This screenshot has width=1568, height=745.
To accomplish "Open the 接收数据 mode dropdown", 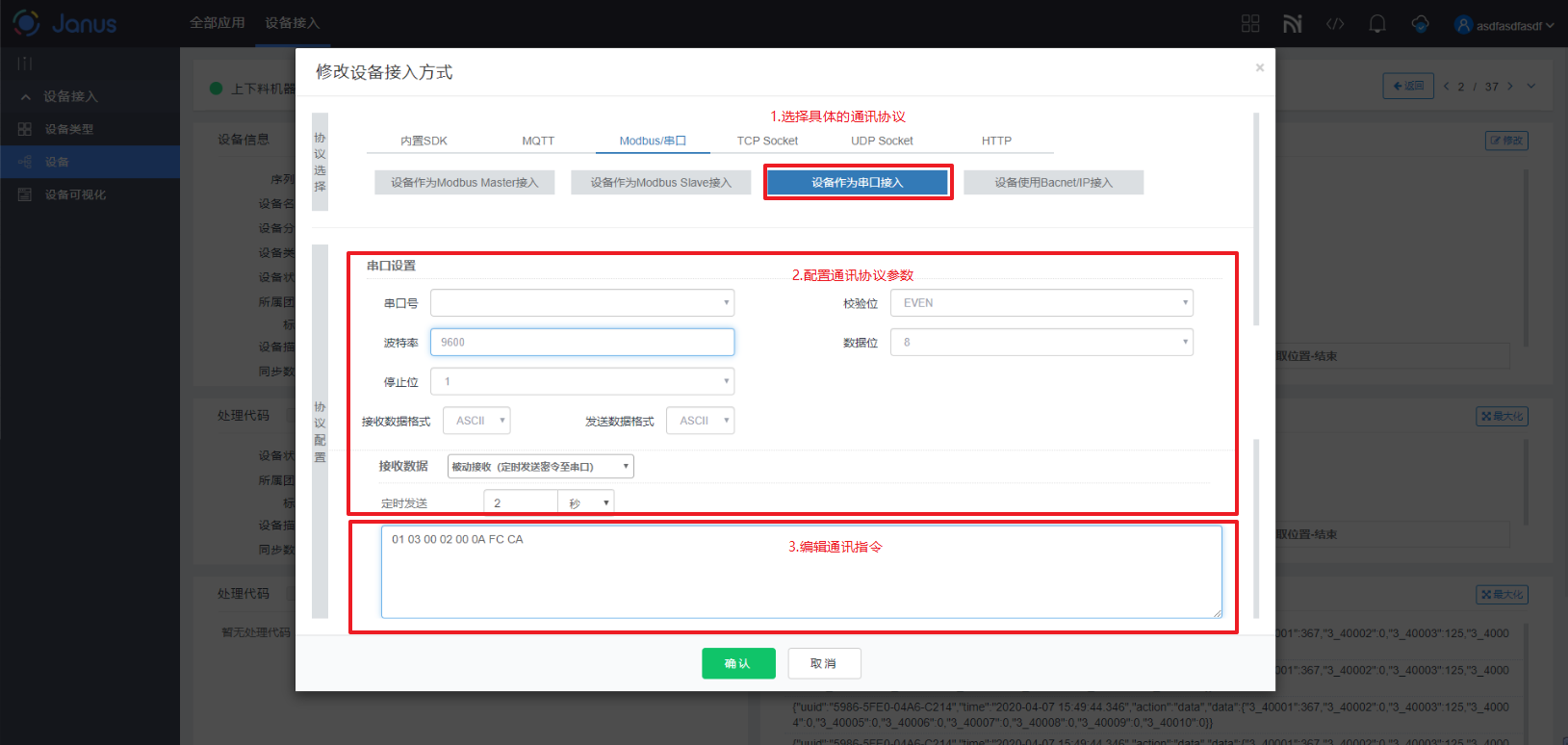I will point(541,467).
